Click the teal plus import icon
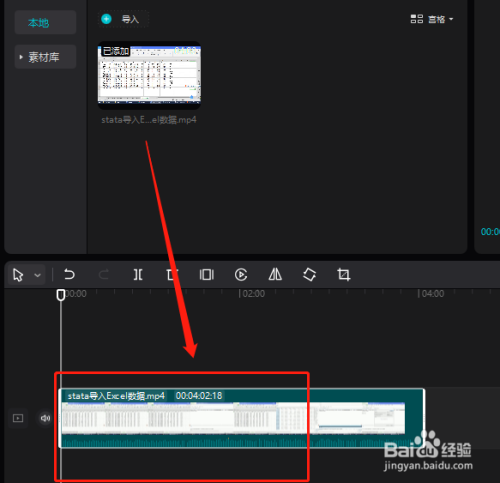Screen dimensions: 500x483 point(106,19)
